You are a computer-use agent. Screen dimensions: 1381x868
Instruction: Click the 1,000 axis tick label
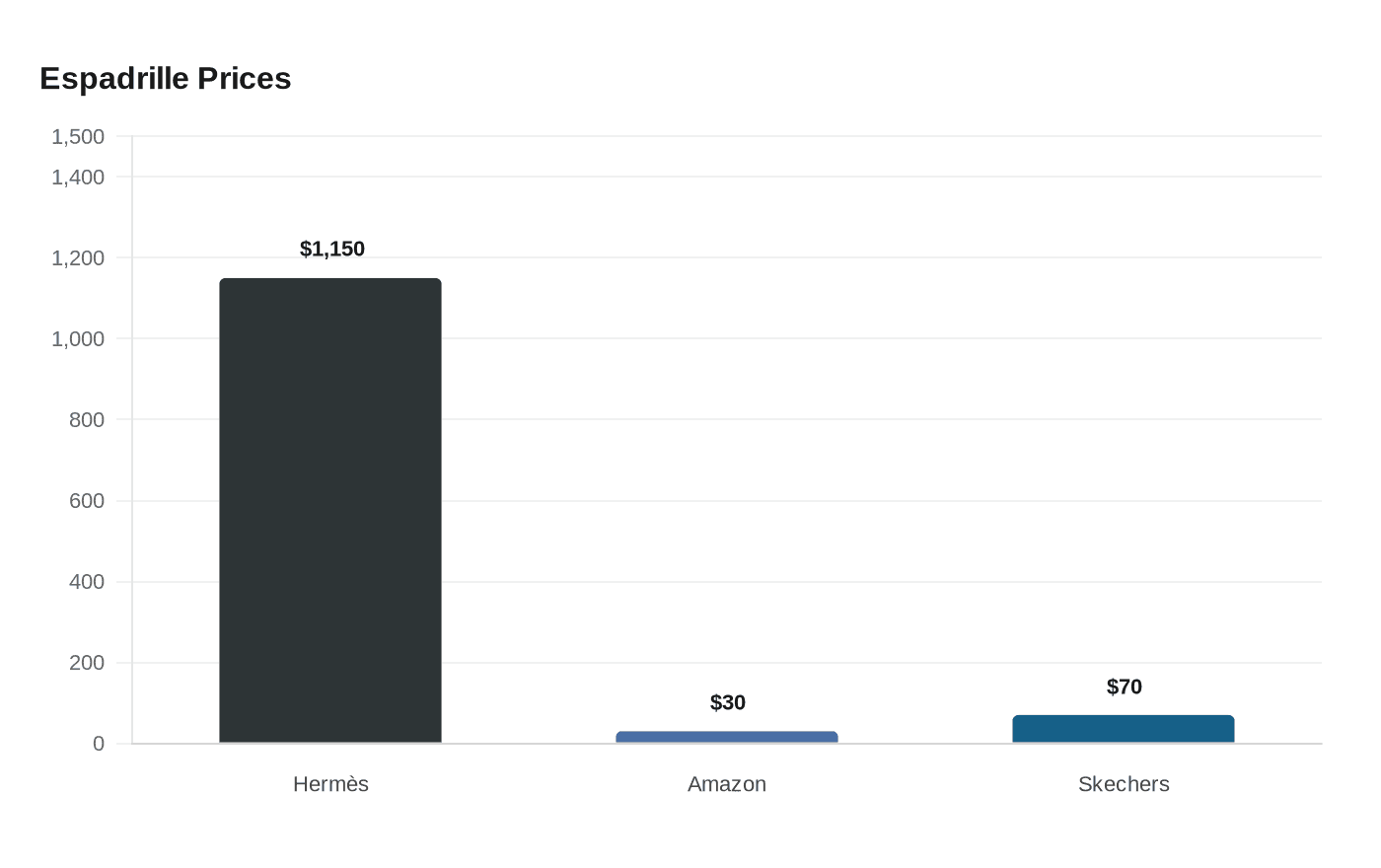pos(78,338)
